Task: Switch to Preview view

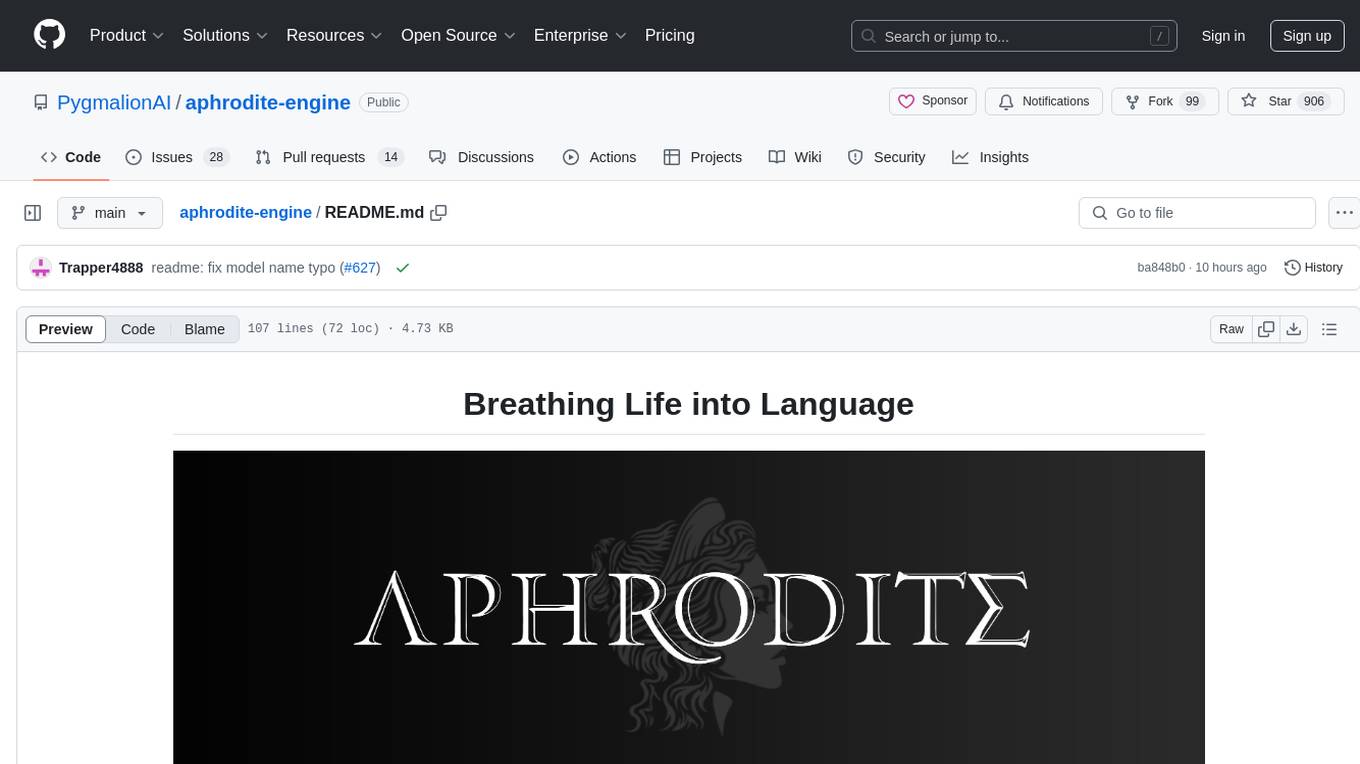Action: 66,329
